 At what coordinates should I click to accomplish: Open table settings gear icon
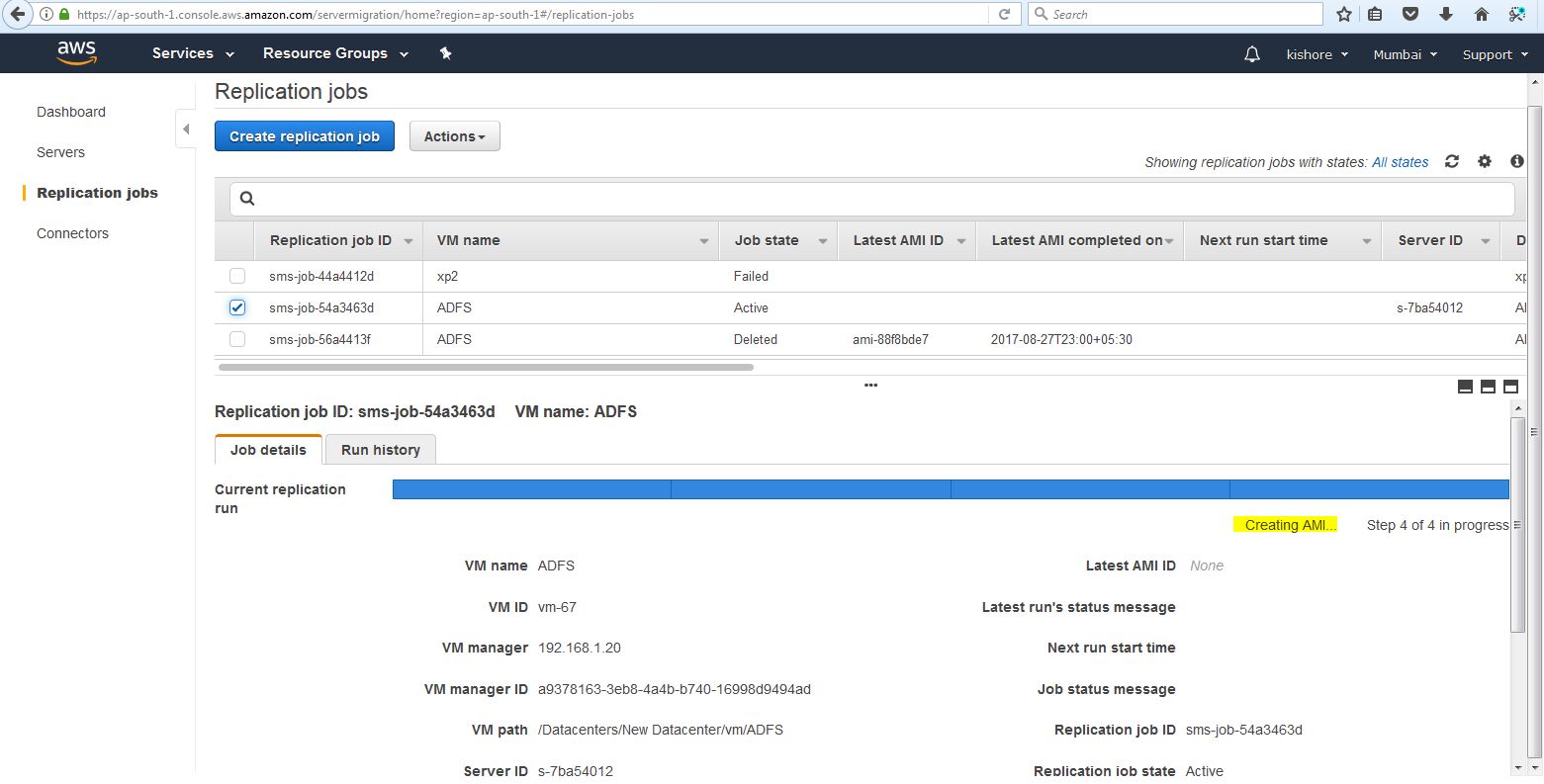coord(1484,161)
